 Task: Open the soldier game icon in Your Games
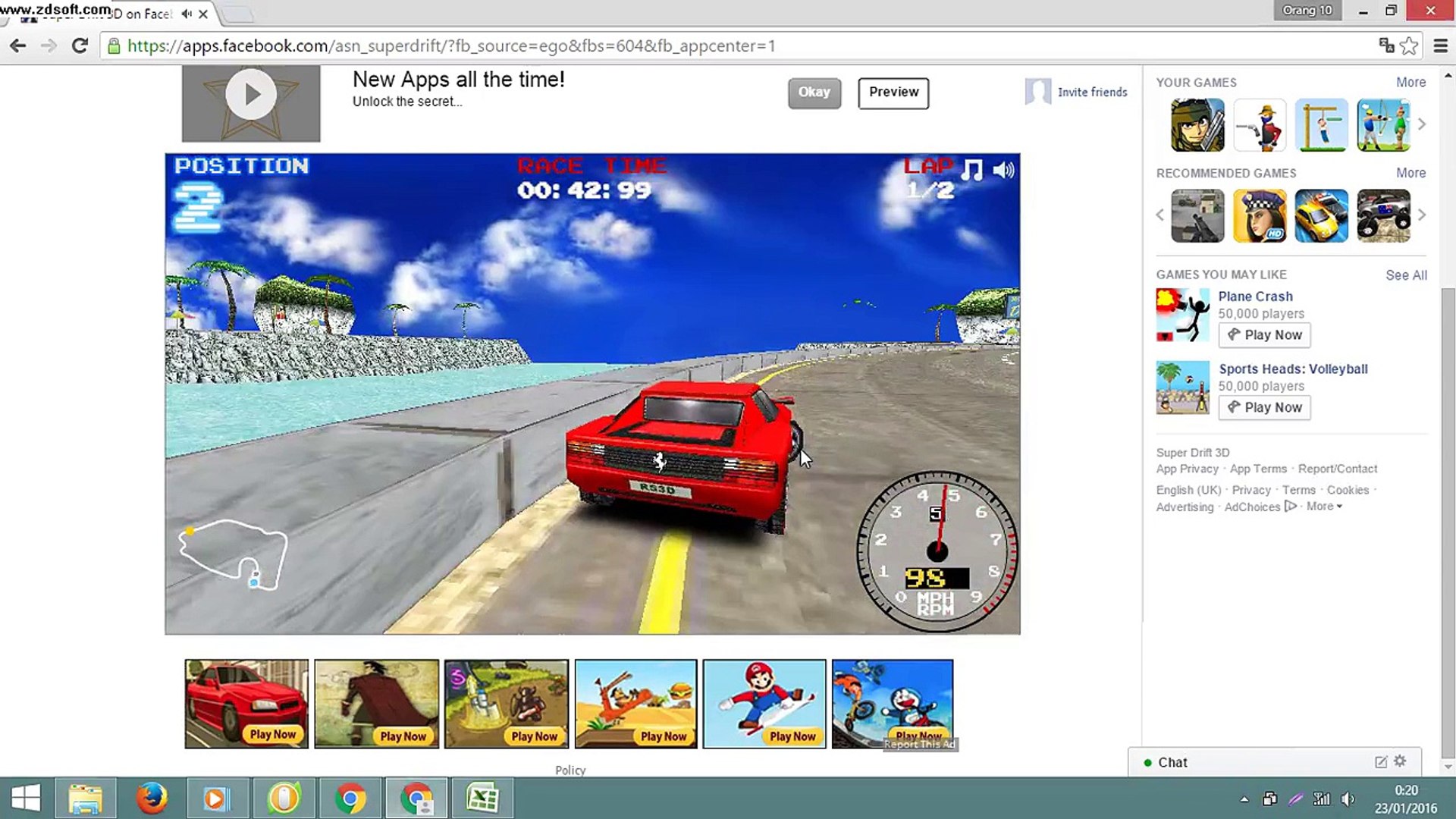[1197, 124]
